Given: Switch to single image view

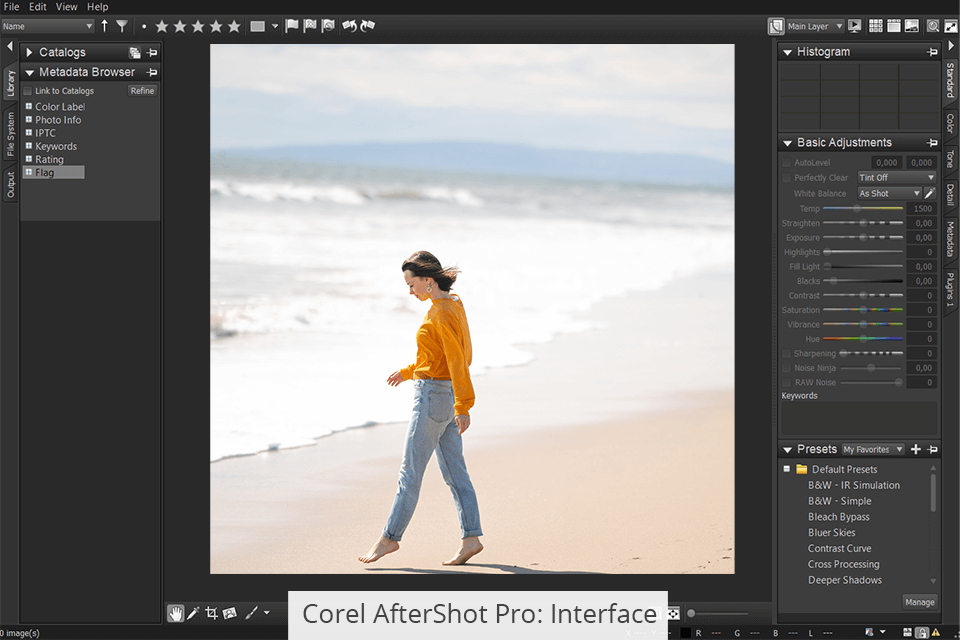Looking at the screenshot, I should coord(912,26).
